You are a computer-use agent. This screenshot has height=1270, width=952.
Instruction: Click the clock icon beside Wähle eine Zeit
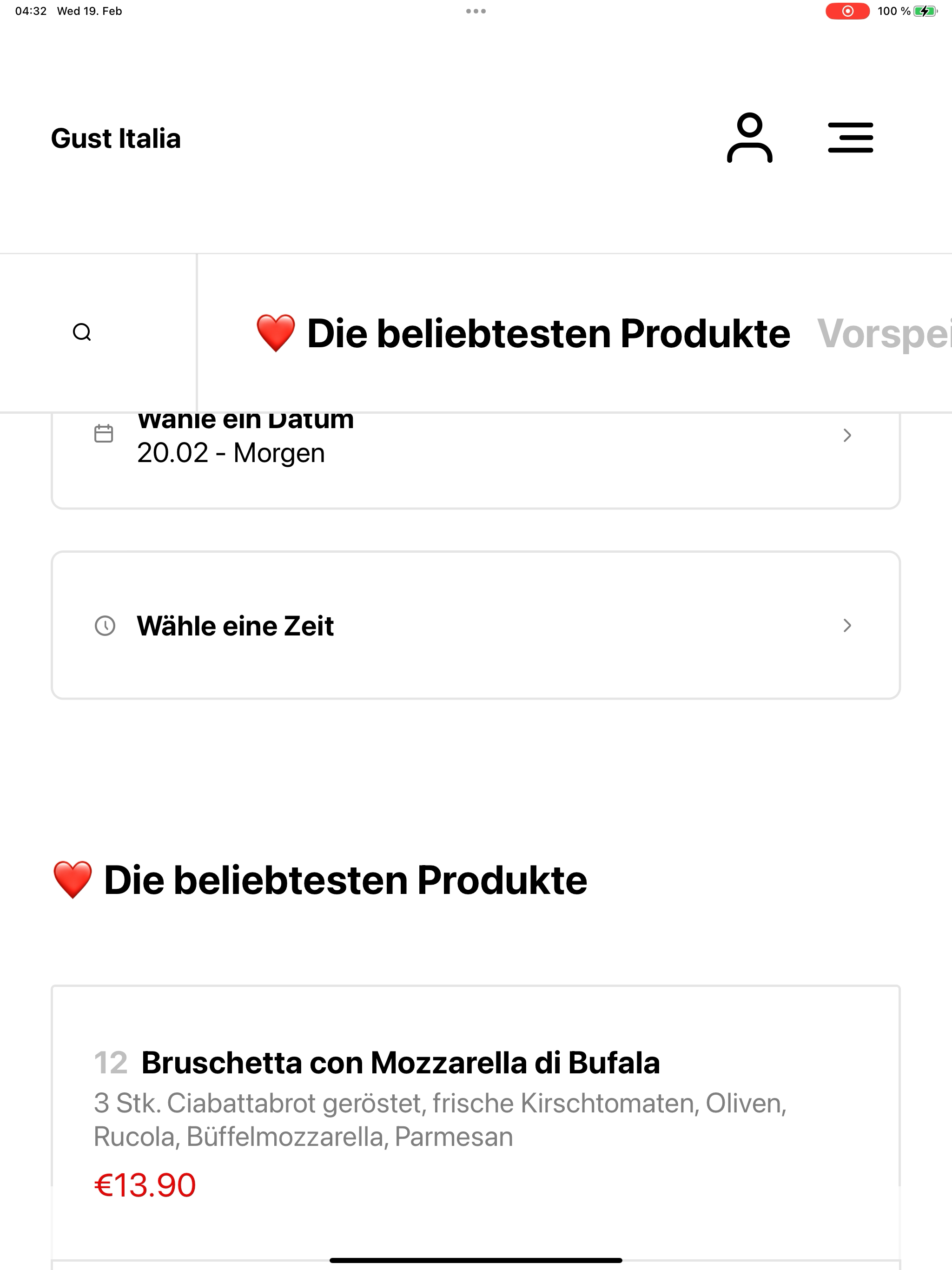pos(105,626)
